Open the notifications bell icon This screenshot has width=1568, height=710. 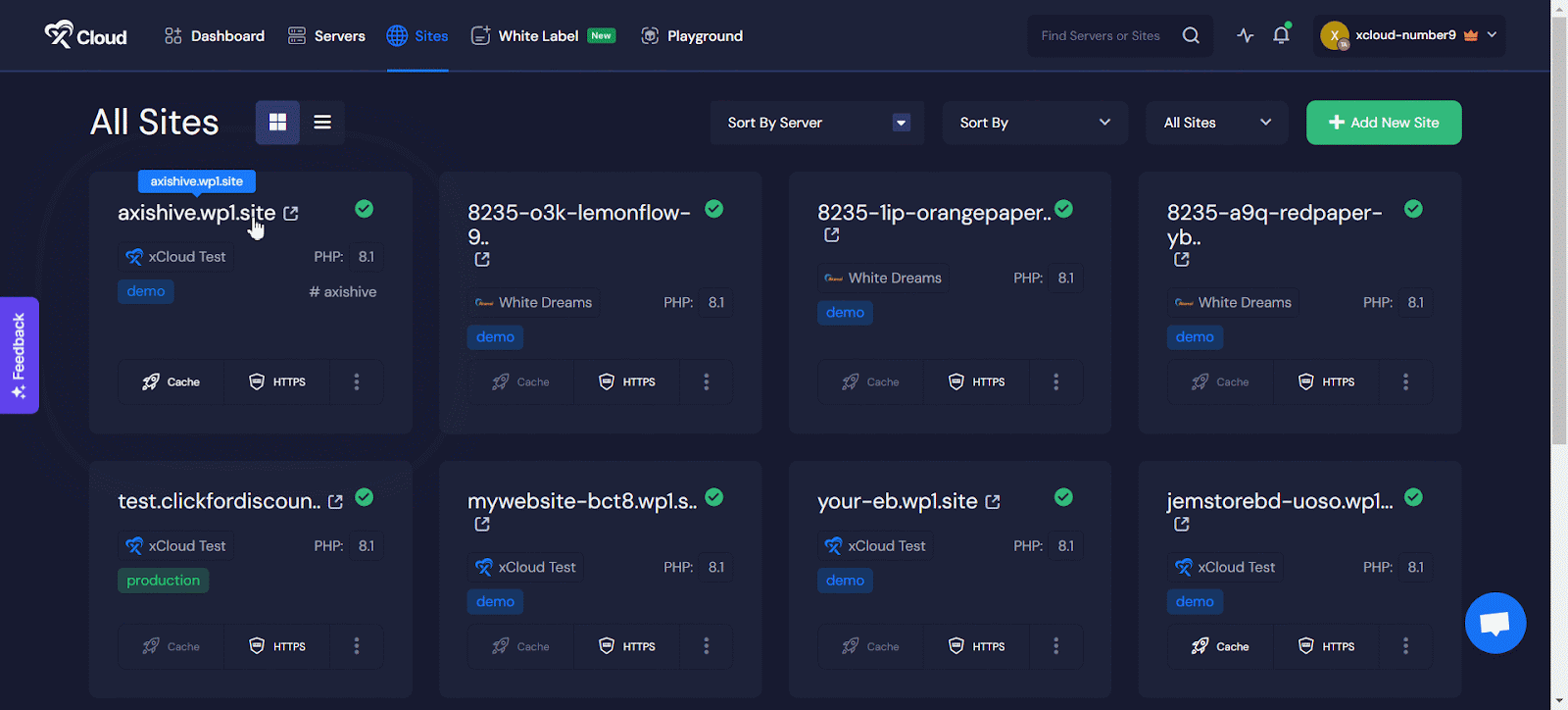pos(1281,36)
